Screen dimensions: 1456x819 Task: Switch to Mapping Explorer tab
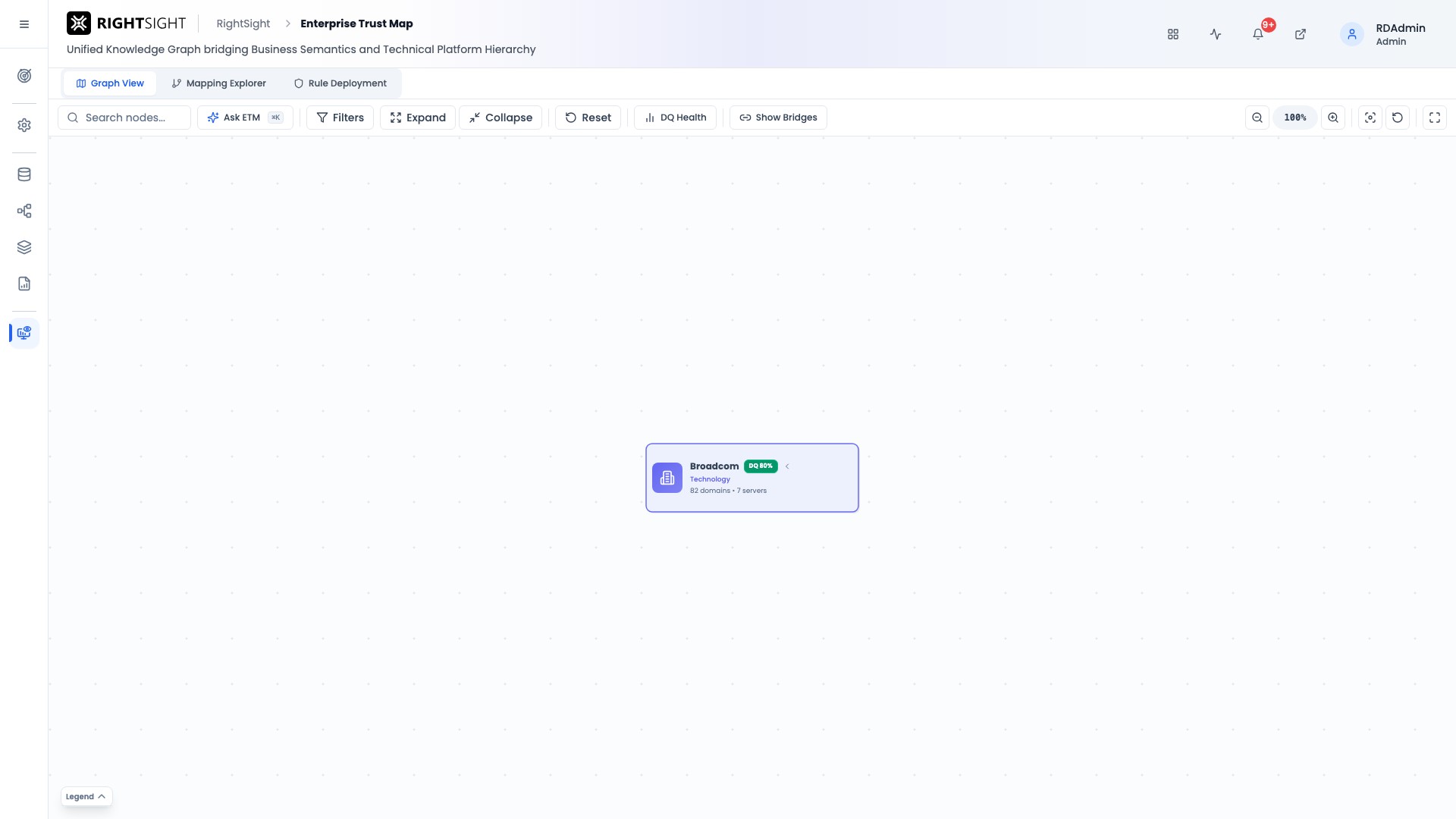pyautogui.click(x=218, y=83)
